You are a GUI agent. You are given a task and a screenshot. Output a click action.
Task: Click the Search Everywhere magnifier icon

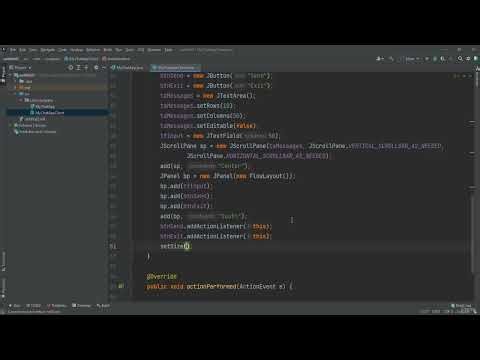(460, 59)
